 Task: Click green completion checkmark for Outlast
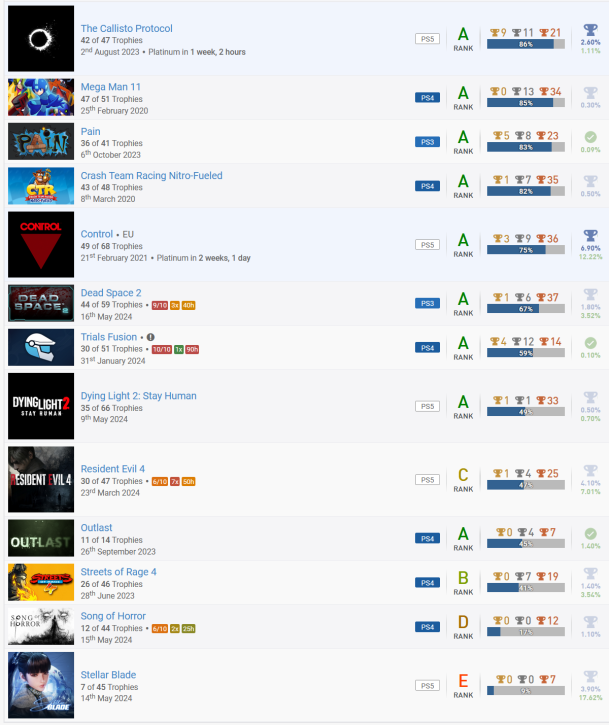[591, 534]
